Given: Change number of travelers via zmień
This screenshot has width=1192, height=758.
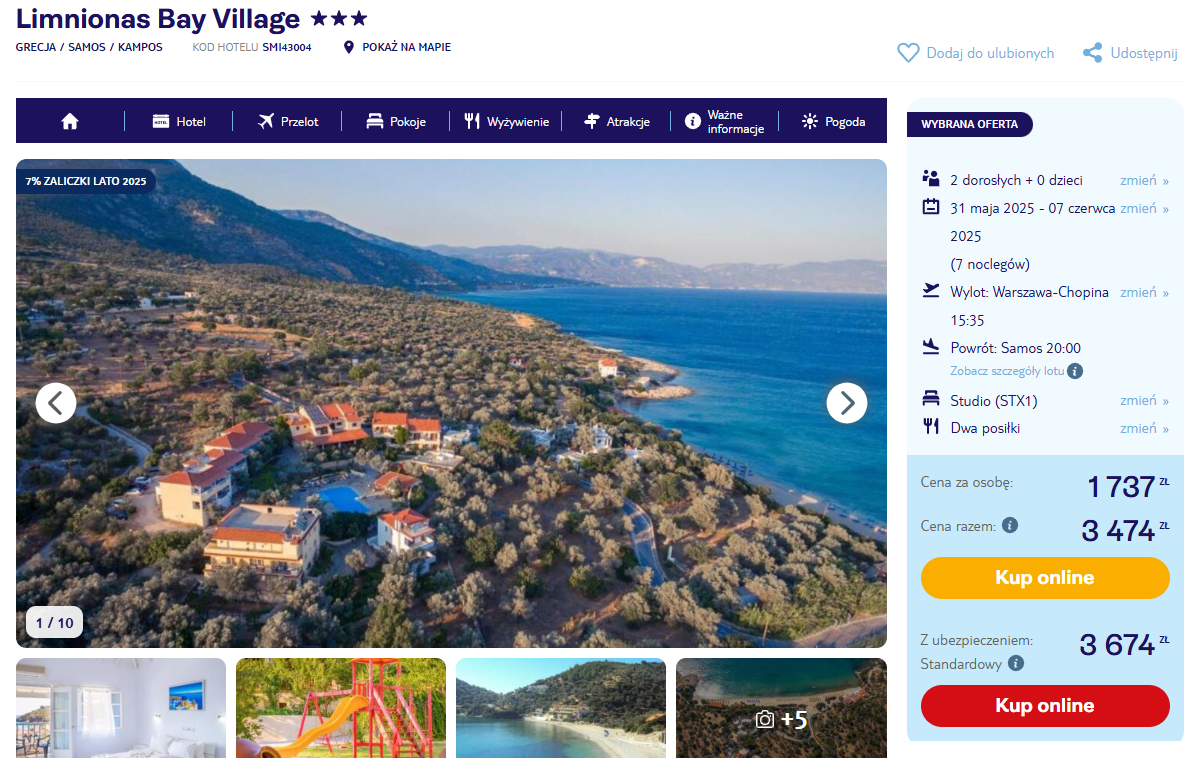Looking at the screenshot, I should 1144,180.
